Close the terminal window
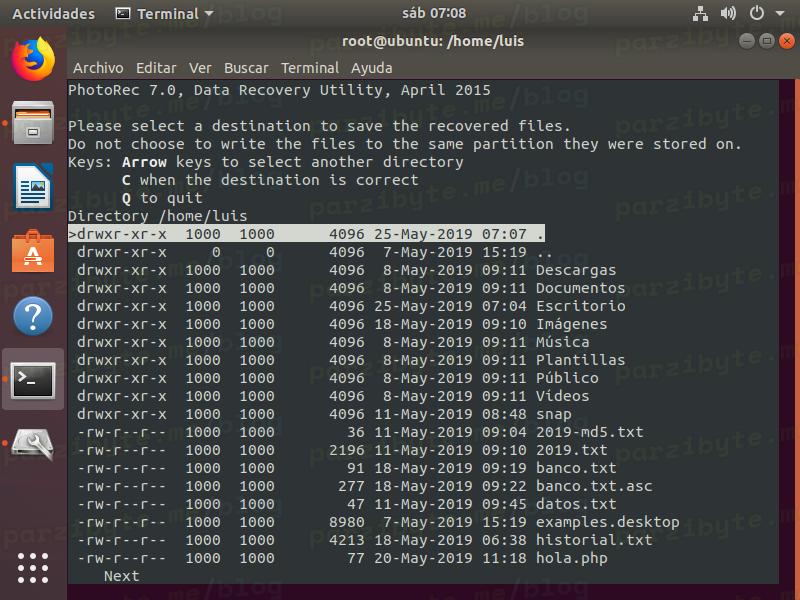The width and height of the screenshot is (800, 600). tap(787, 41)
